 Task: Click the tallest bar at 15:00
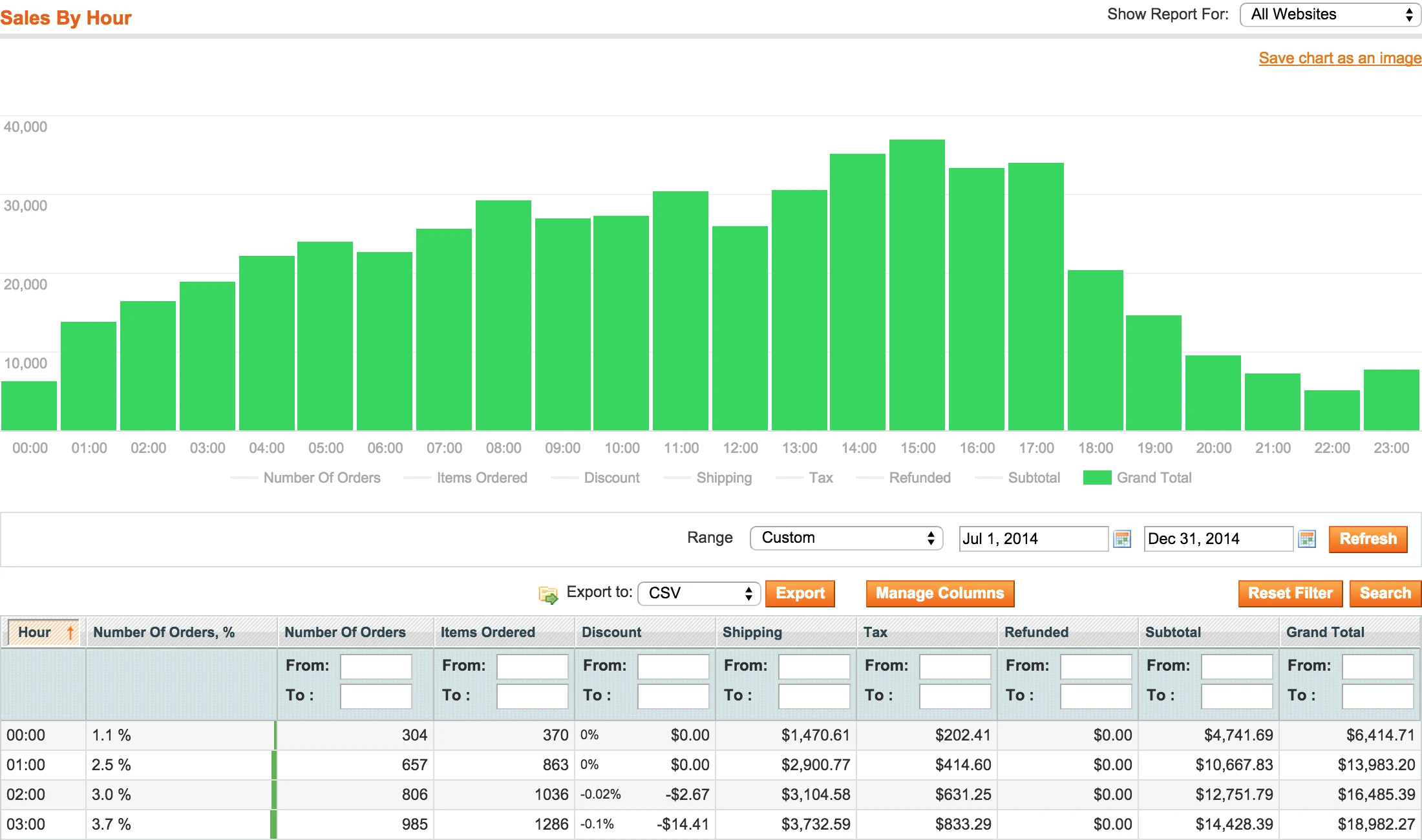[918, 278]
